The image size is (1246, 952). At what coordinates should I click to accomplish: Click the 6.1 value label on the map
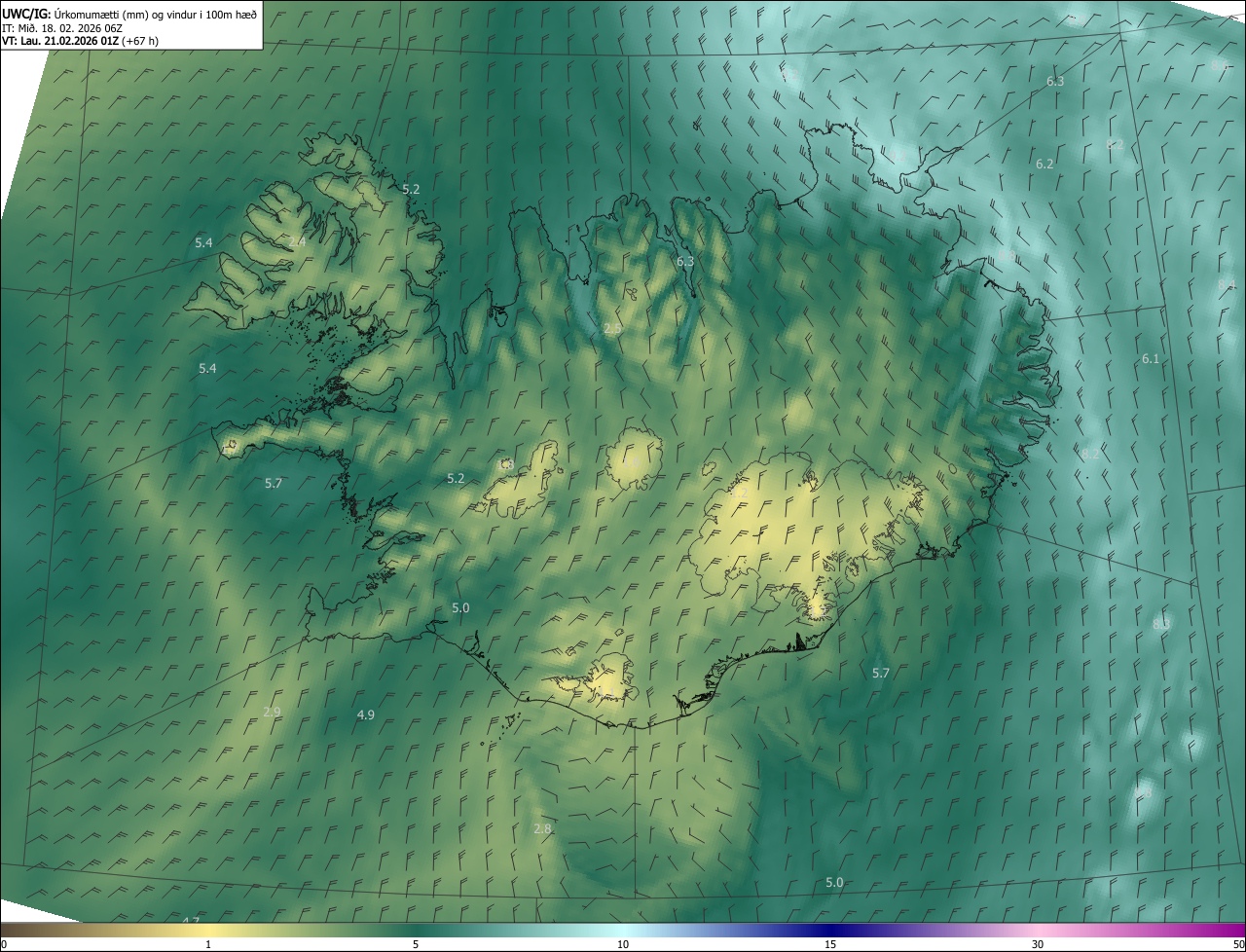click(x=1151, y=359)
